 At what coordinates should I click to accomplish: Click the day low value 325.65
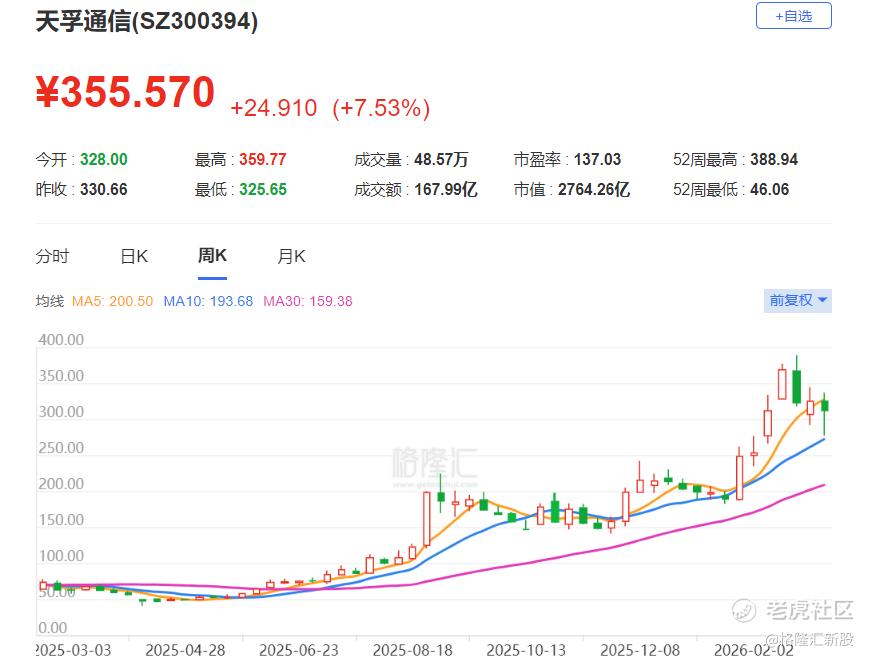(263, 190)
